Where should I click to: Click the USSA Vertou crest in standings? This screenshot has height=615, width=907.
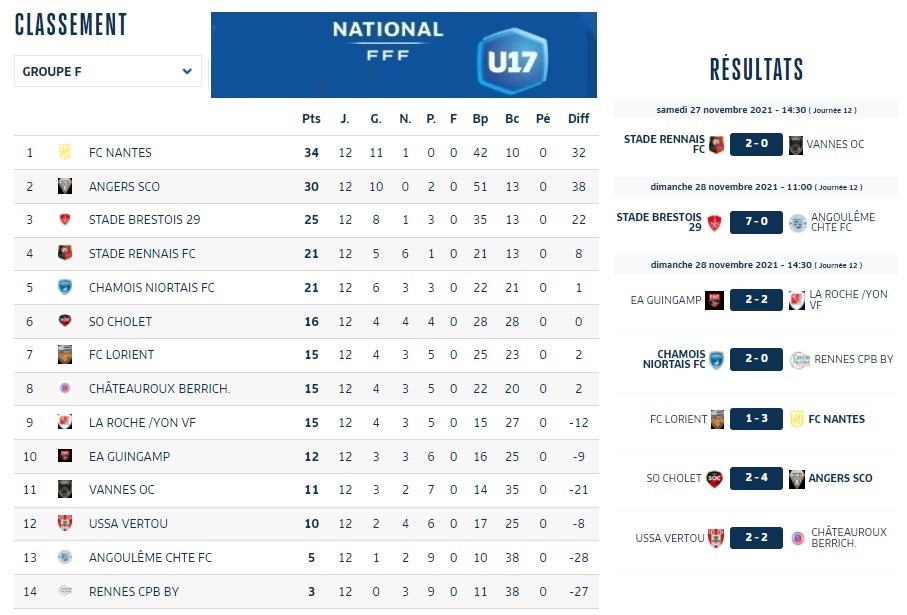point(65,524)
